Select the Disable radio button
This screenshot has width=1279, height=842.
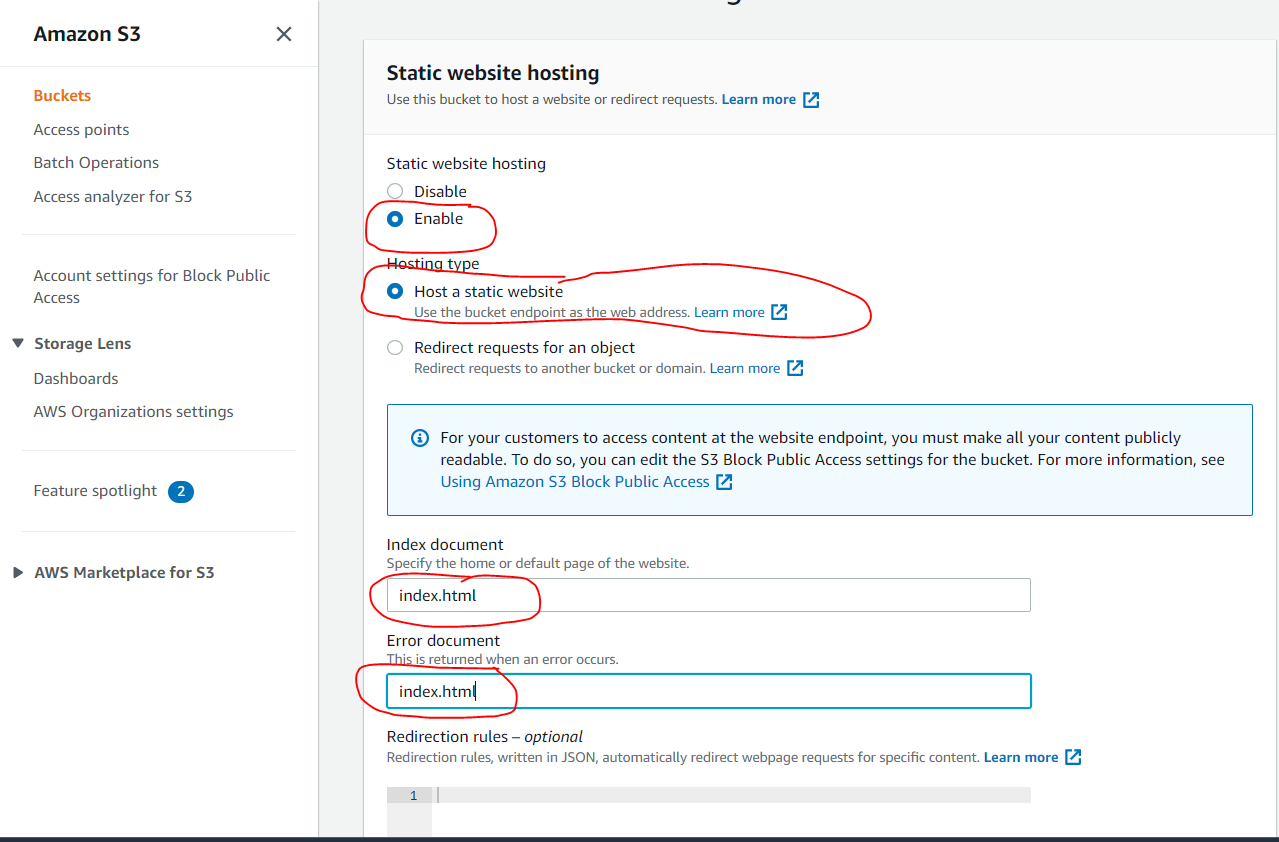395,191
